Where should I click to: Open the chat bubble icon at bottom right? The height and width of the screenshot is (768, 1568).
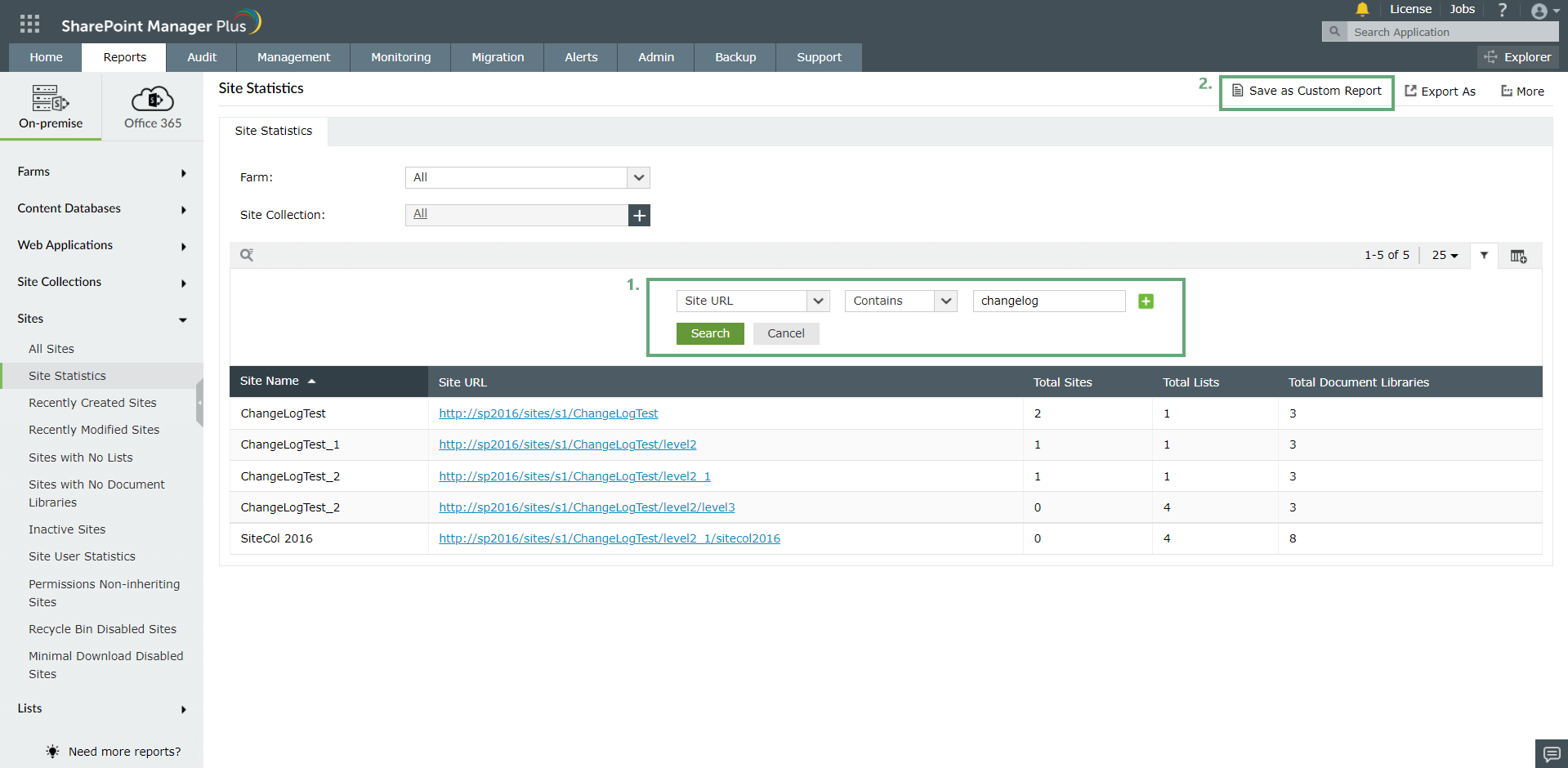[x=1550, y=753]
